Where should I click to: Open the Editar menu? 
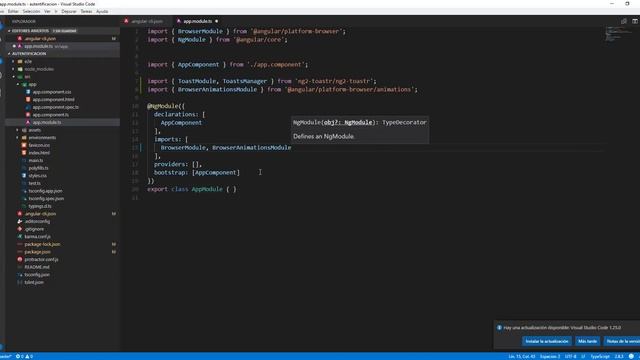click(x=13, y=11)
